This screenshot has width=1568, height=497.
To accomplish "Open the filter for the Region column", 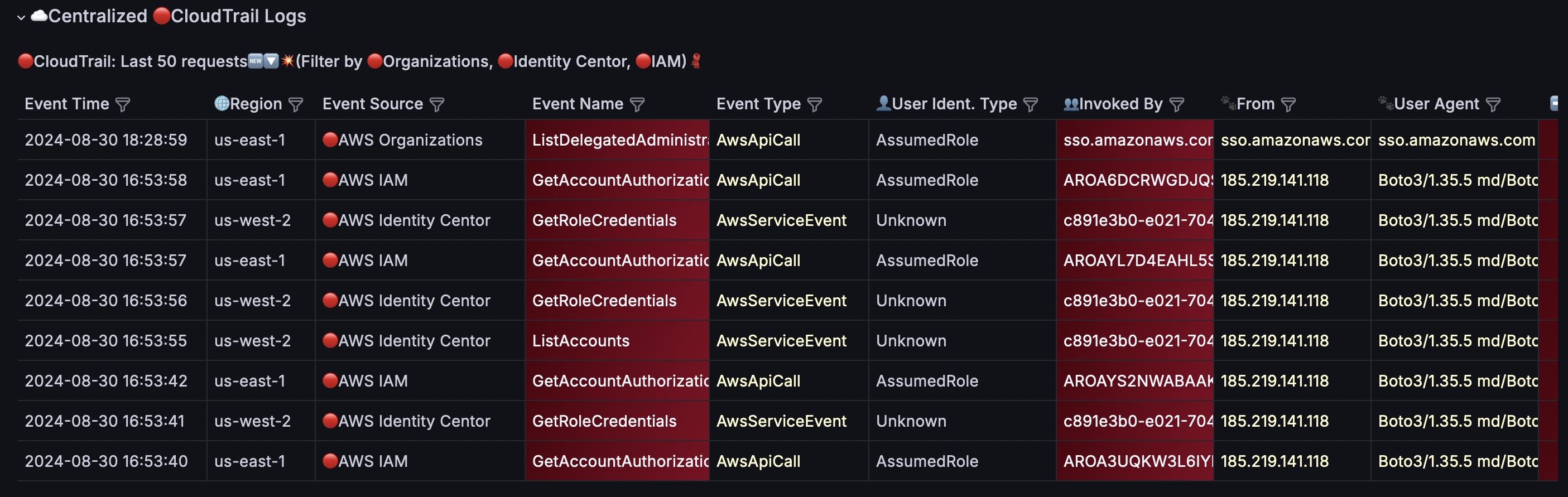I will tap(296, 105).
